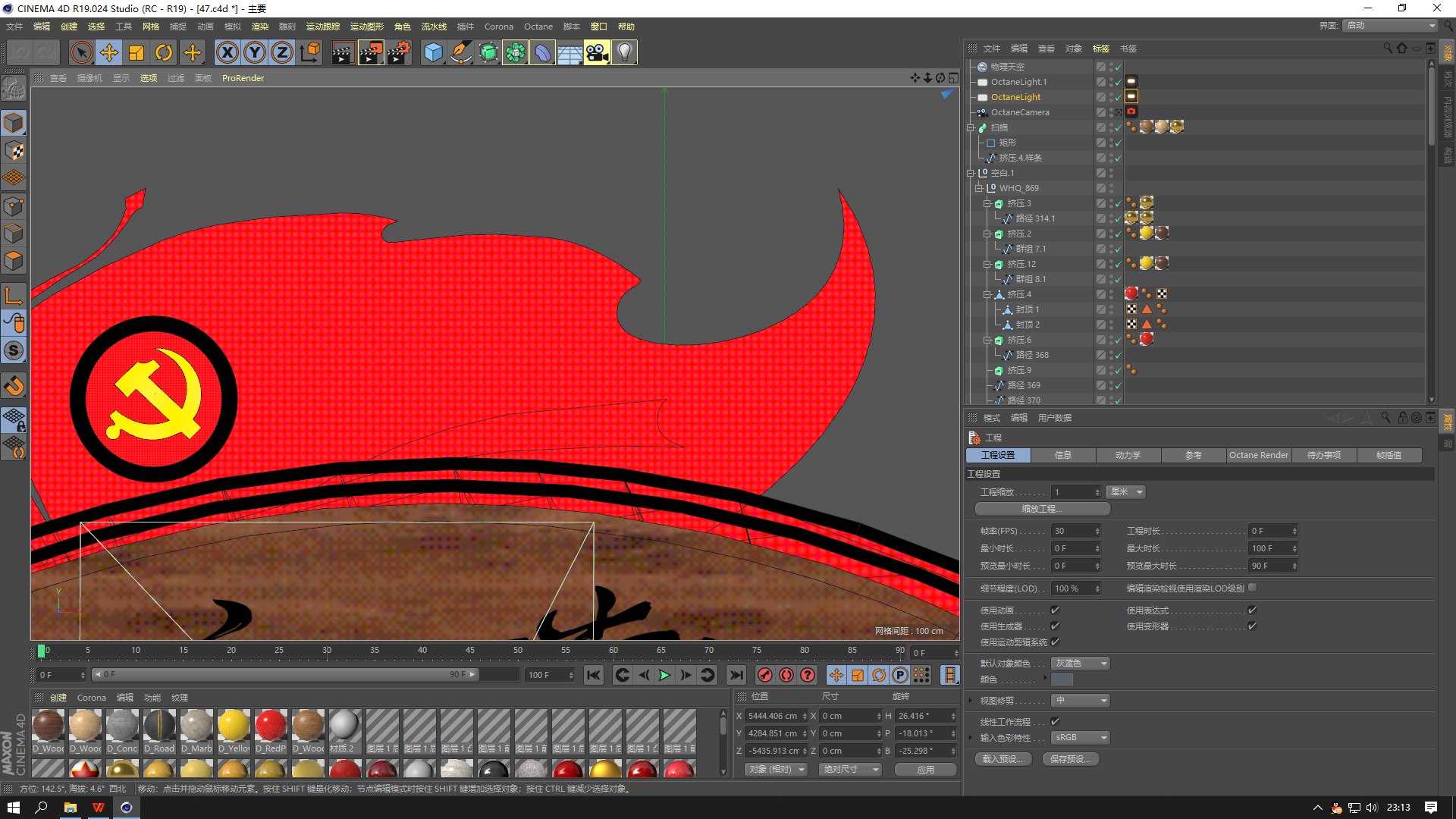Toggle Y axis lock icon
This screenshot has height=819, width=1456.
click(255, 52)
